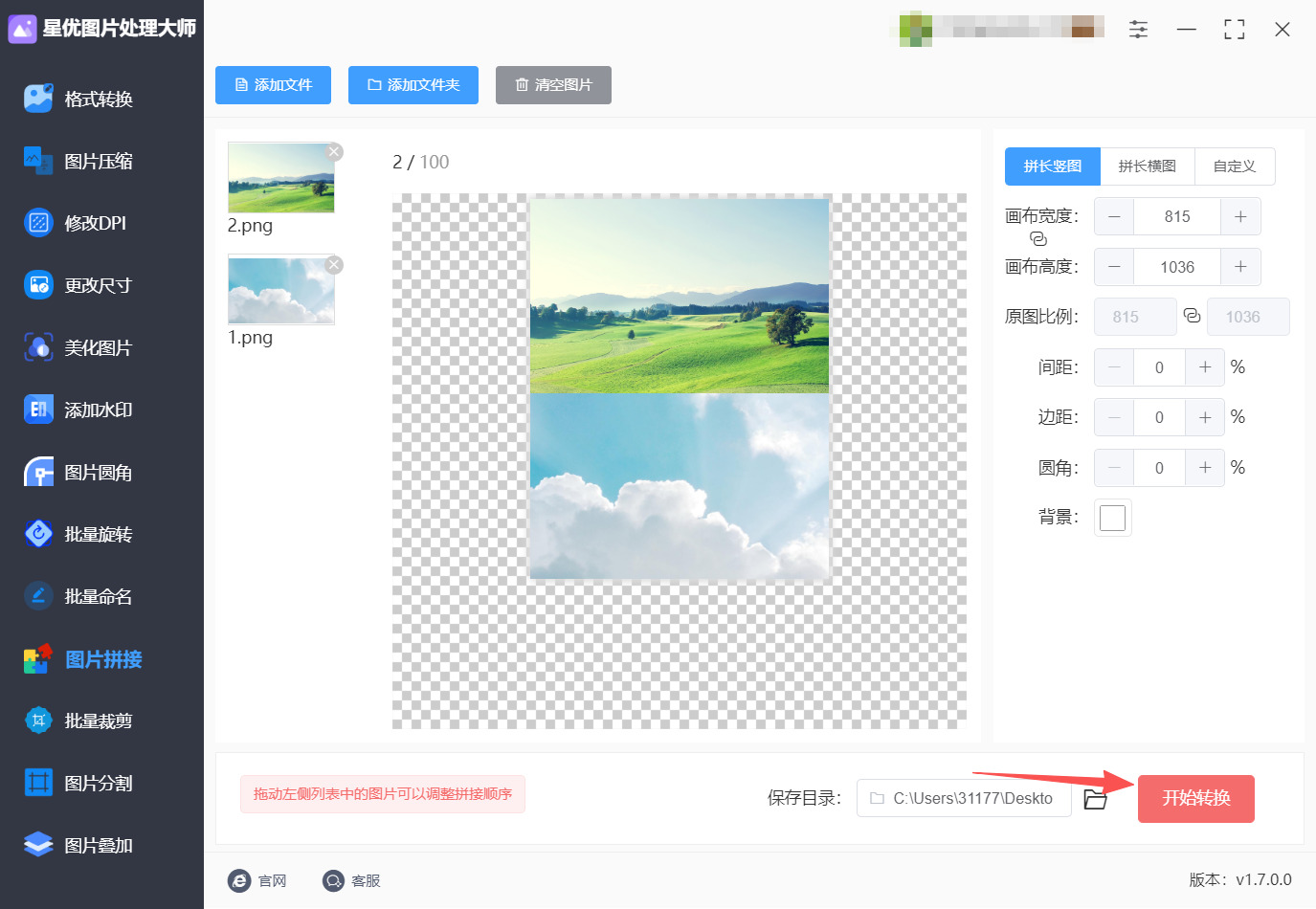Switch to the 拼长竖图 vertical stitch tab
The width and height of the screenshot is (1316, 909).
point(1053,166)
